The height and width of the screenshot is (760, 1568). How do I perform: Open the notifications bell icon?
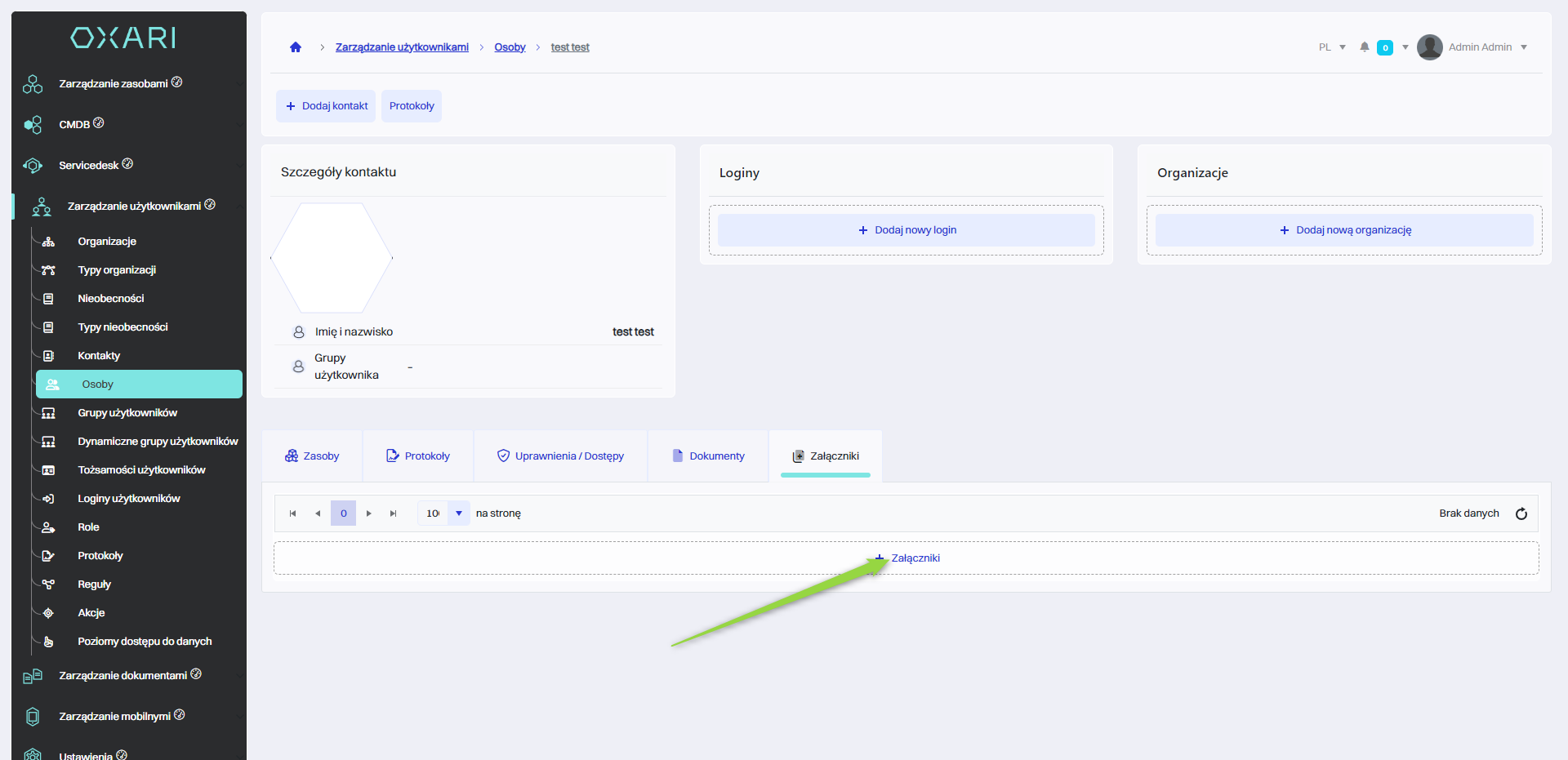(x=1364, y=47)
